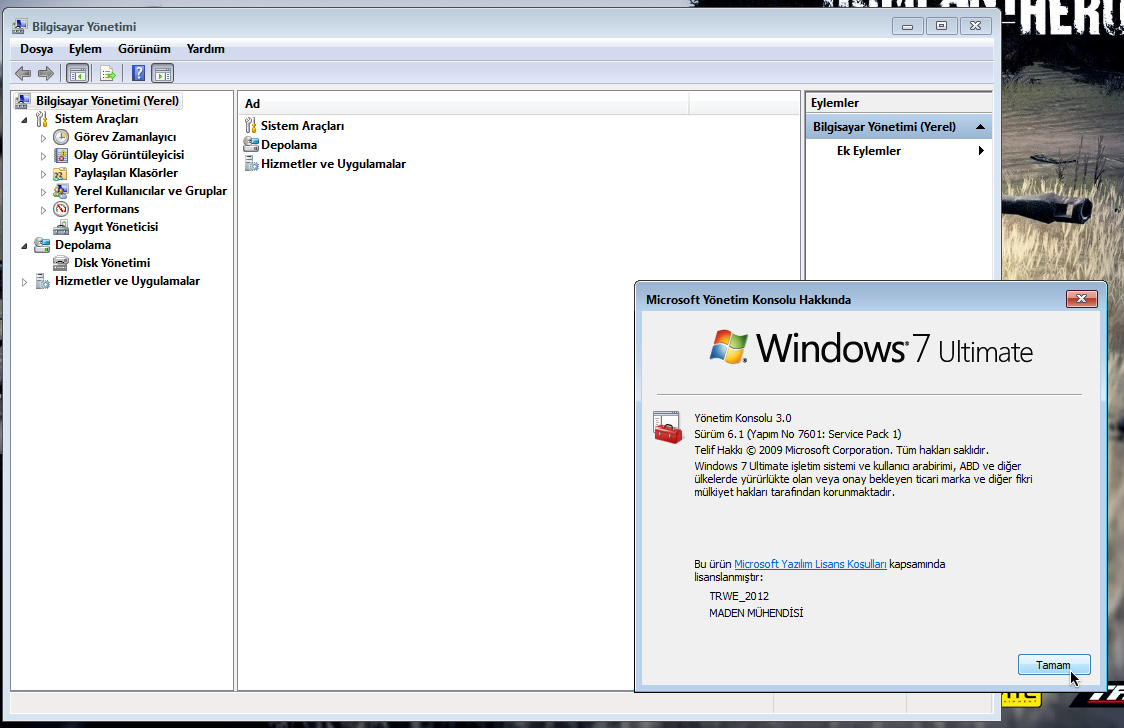Minimize the Bilgisayar Yönetimi window
The image size is (1124, 728).
[x=908, y=27]
